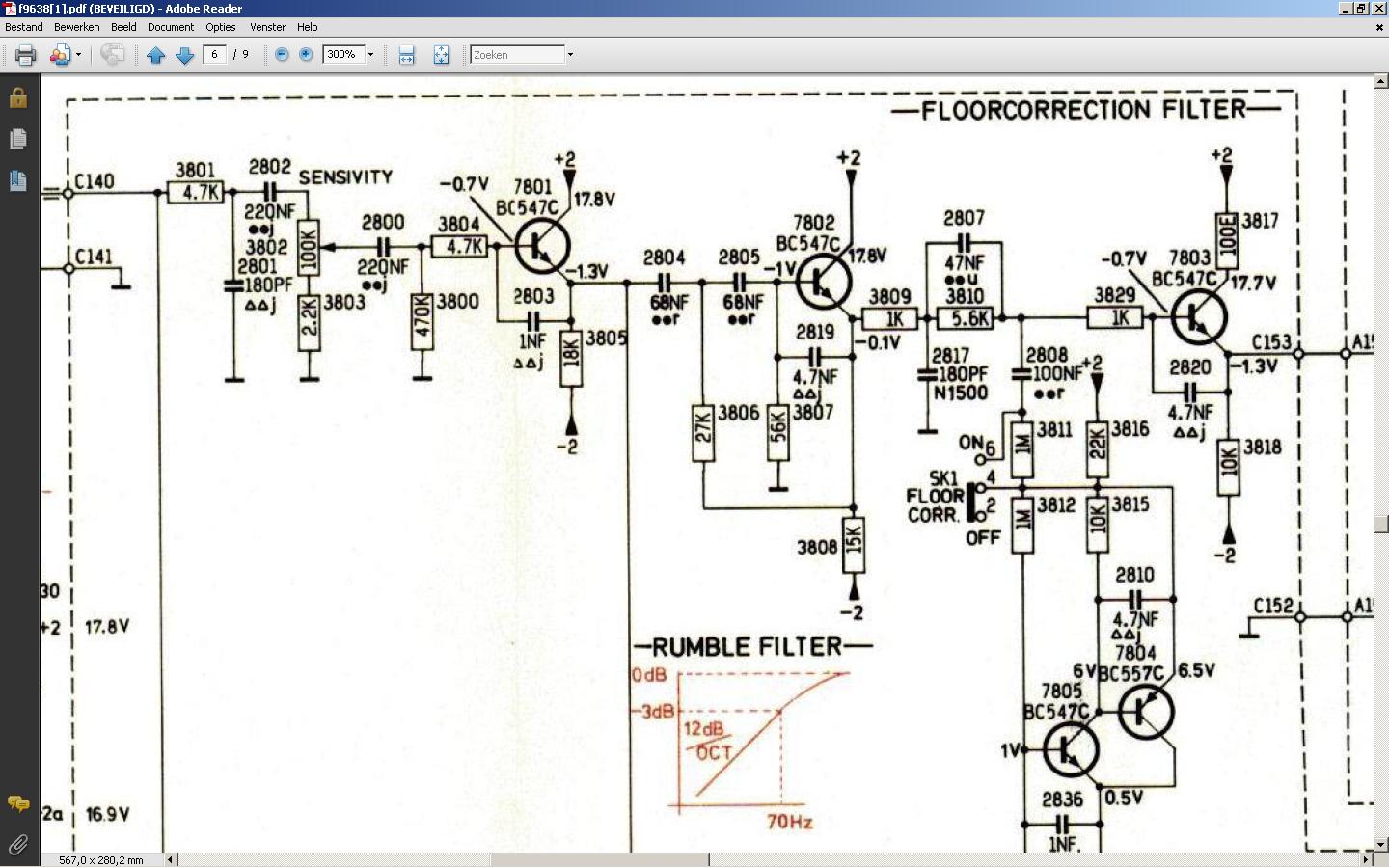1389x868 pixels.
Task: Expand the Zoeken search options dropdown
Action: point(570,55)
